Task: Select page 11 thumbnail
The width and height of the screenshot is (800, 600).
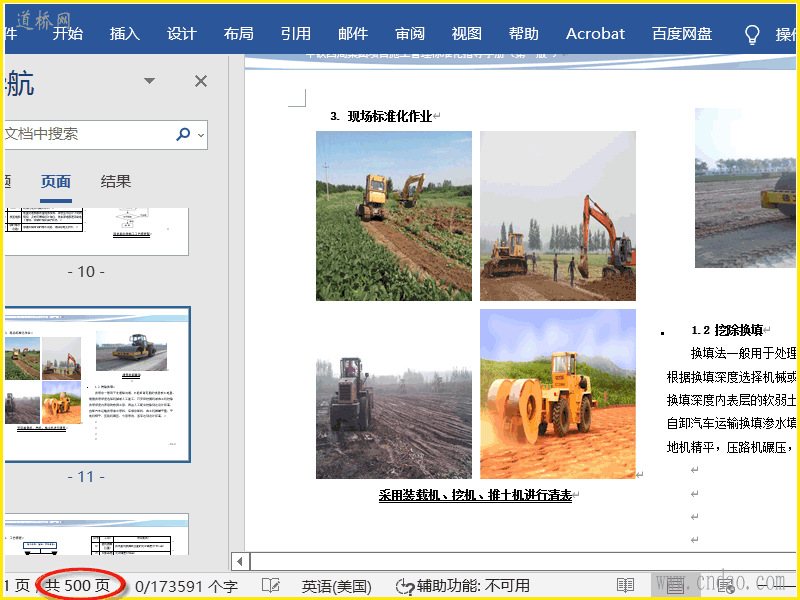Action: pyautogui.click(x=97, y=384)
